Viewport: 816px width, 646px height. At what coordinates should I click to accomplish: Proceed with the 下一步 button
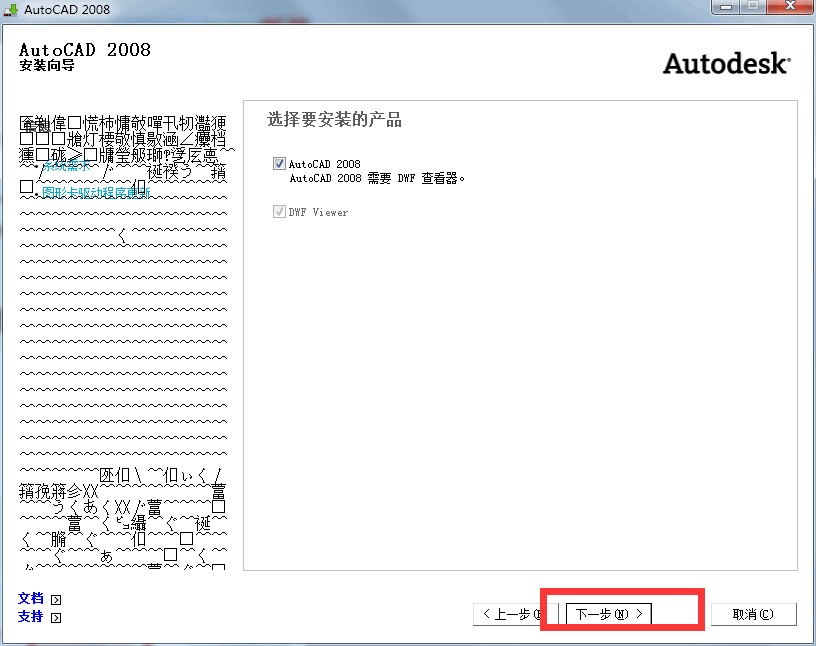click(608, 614)
